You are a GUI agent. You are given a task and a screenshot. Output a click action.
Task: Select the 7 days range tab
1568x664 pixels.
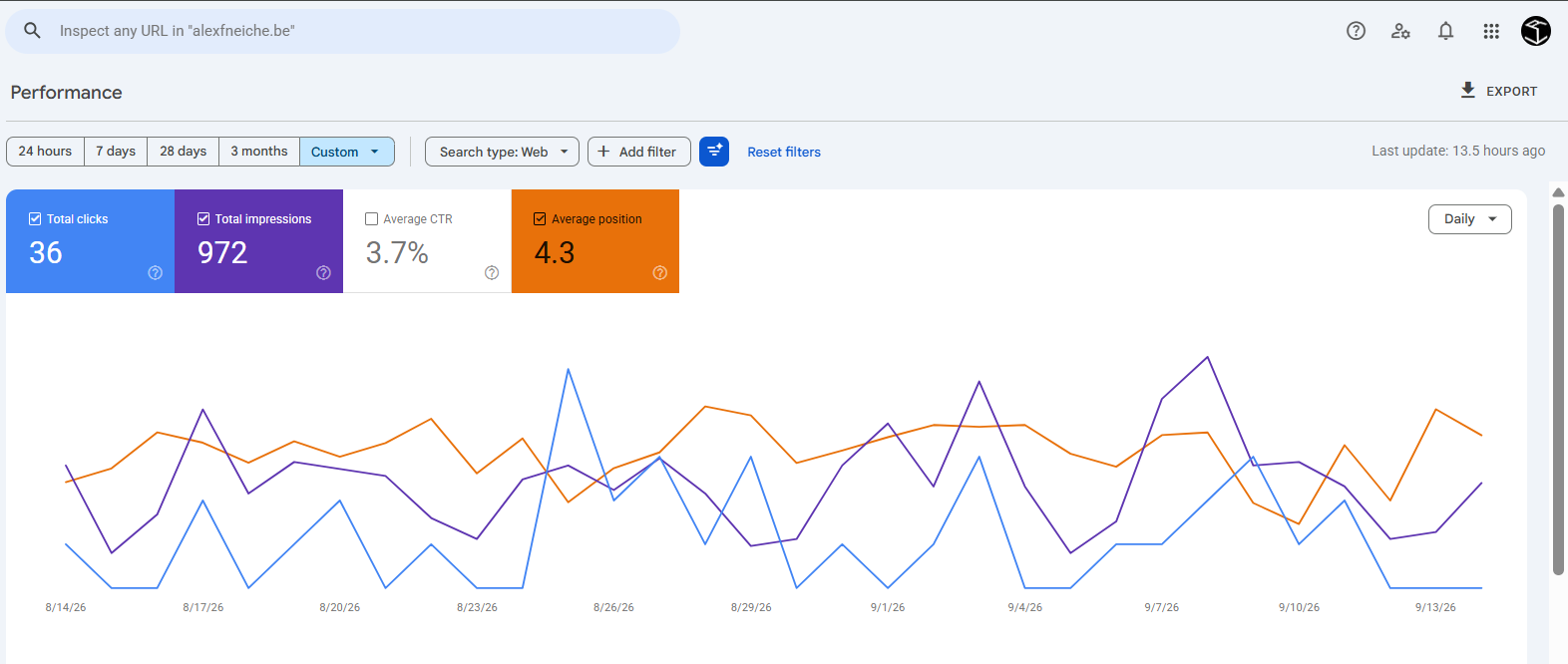click(x=116, y=152)
